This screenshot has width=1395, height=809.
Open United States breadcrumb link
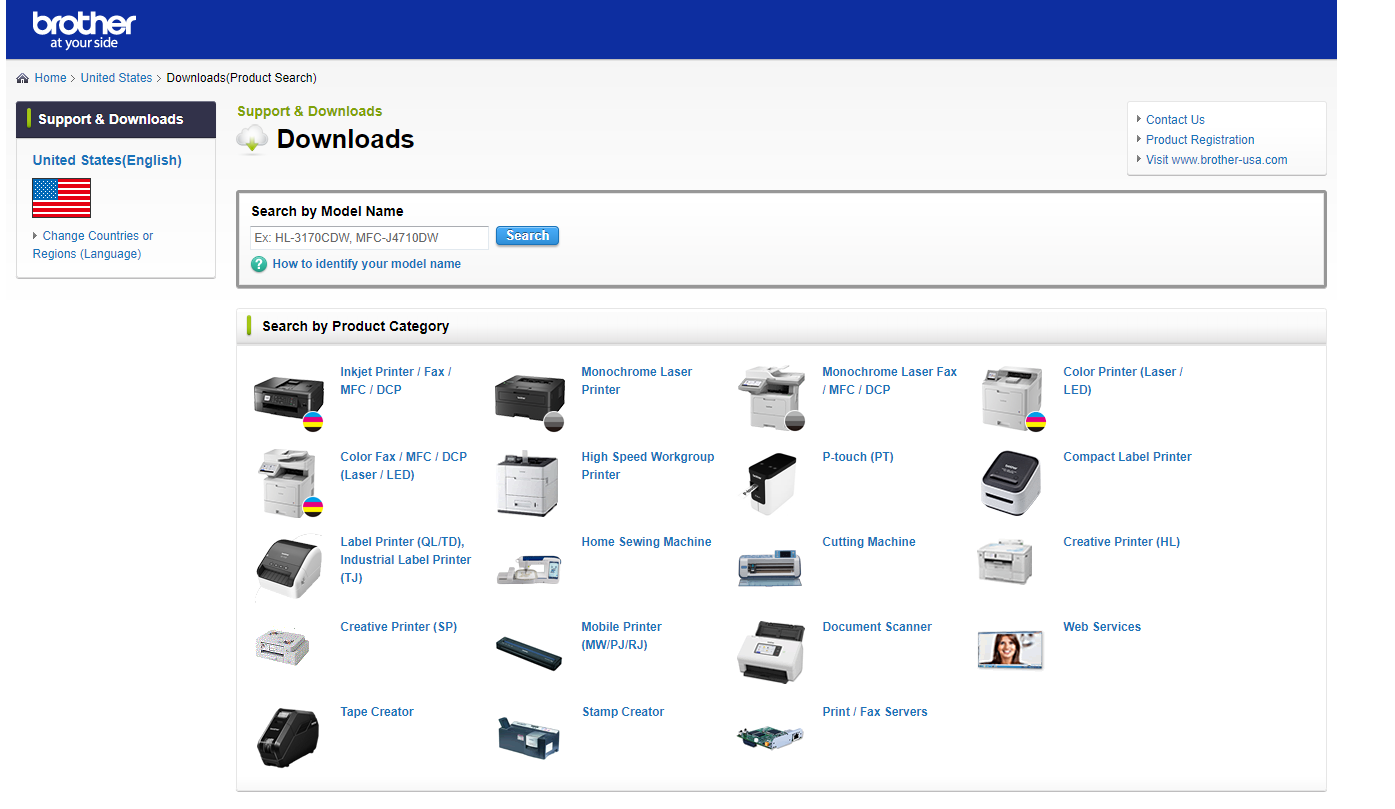(117, 78)
